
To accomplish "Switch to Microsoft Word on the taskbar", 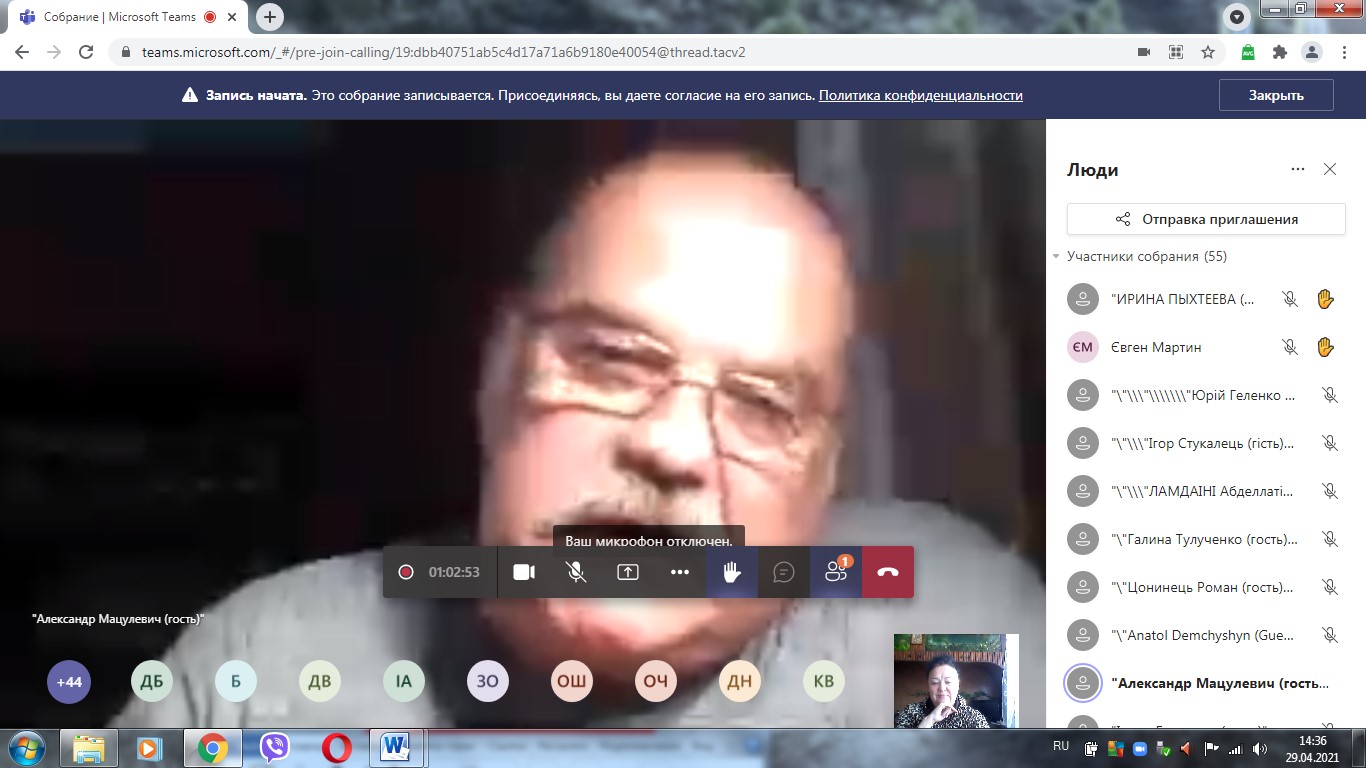I will tap(398, 748).
